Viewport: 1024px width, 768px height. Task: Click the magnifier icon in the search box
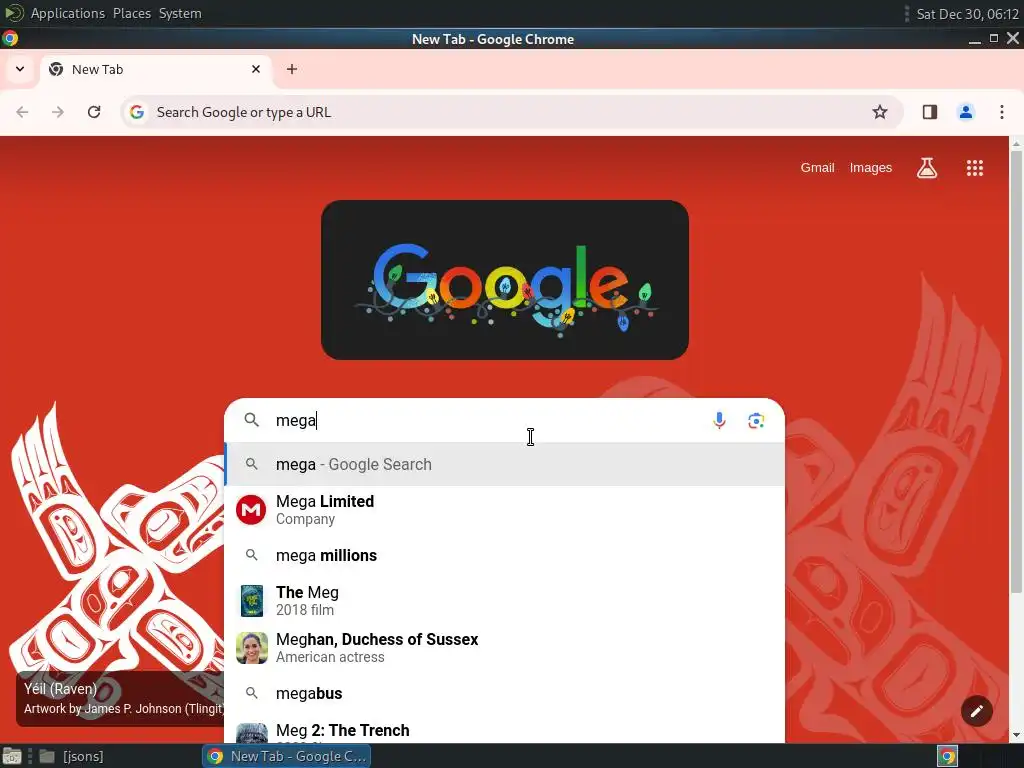pyautogui.click(x=251, y=420)
